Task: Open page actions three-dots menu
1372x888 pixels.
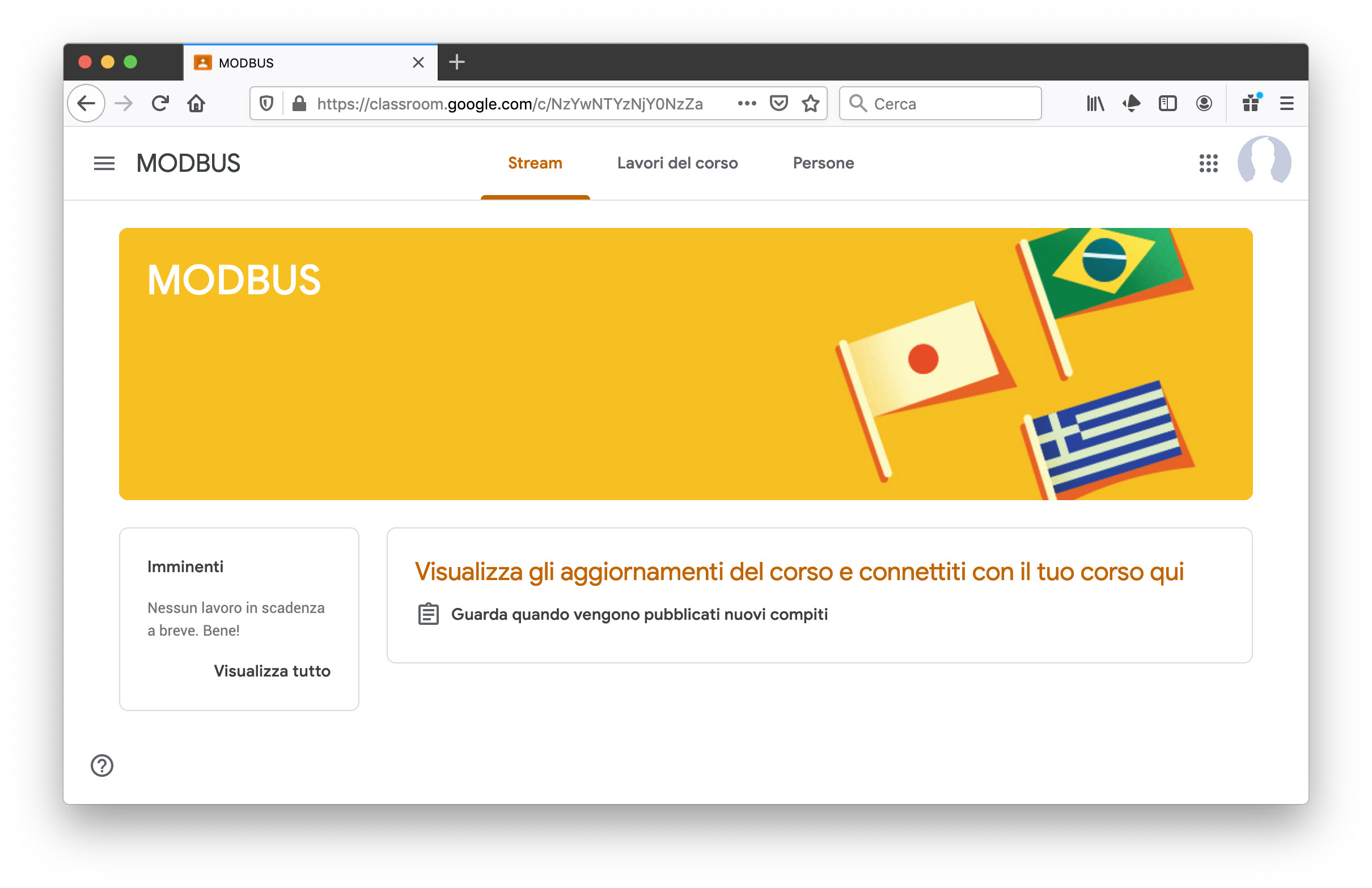Action: coord(747,104)
